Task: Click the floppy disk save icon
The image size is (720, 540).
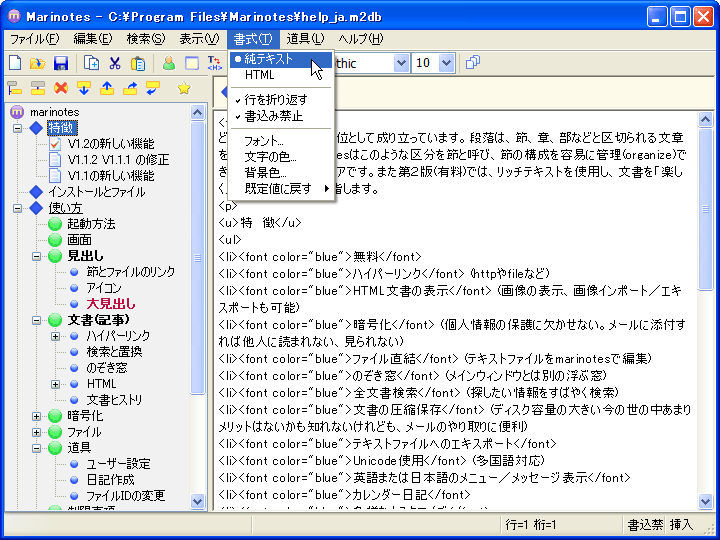Action: pos(61,63)
